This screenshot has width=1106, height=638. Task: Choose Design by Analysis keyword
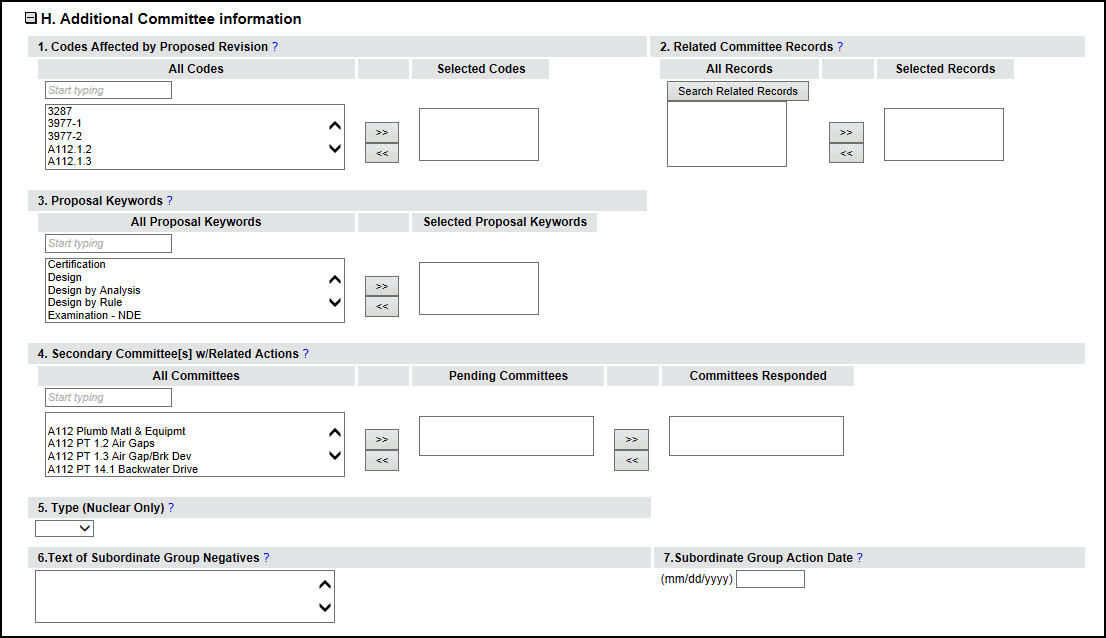[94, 290]
